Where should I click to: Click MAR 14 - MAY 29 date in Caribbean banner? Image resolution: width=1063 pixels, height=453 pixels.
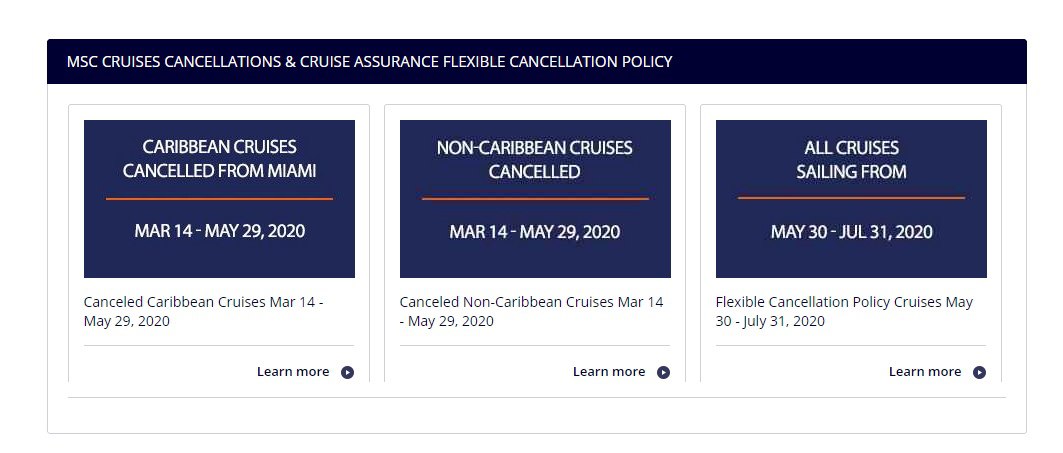220,231
